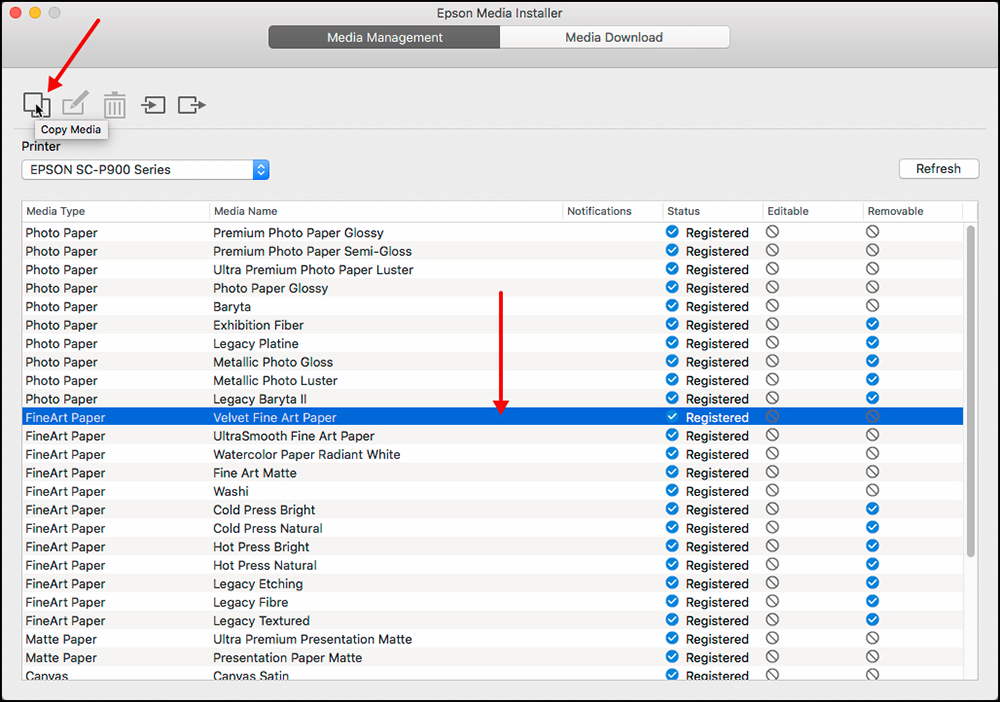Image resolution: width=1000 pixels, height=702 pixels.
Task: Click the Removable checkmark for Legacy Etching
Action: click(x=872, y=583)
